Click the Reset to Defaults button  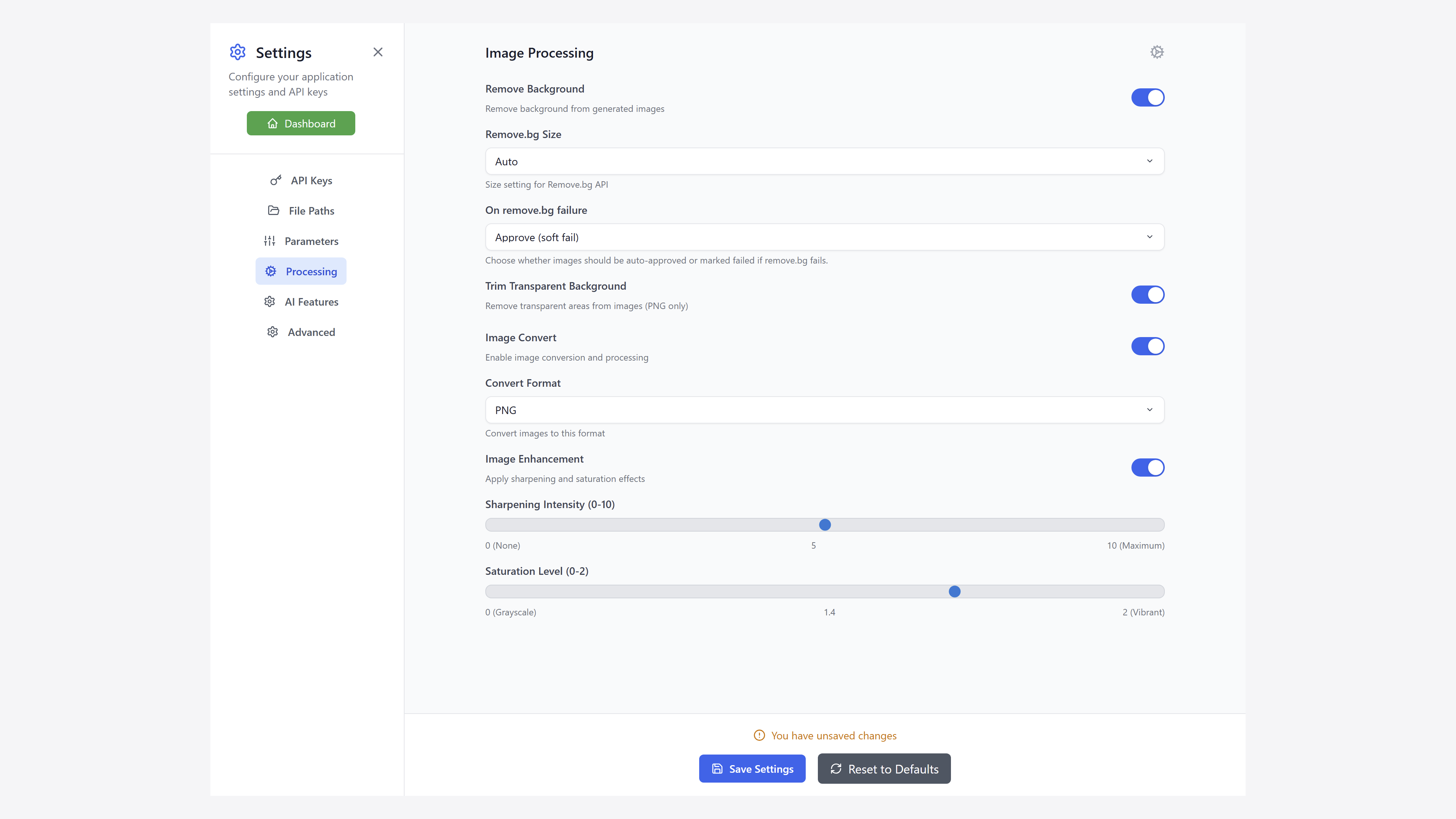click(883, 769)
